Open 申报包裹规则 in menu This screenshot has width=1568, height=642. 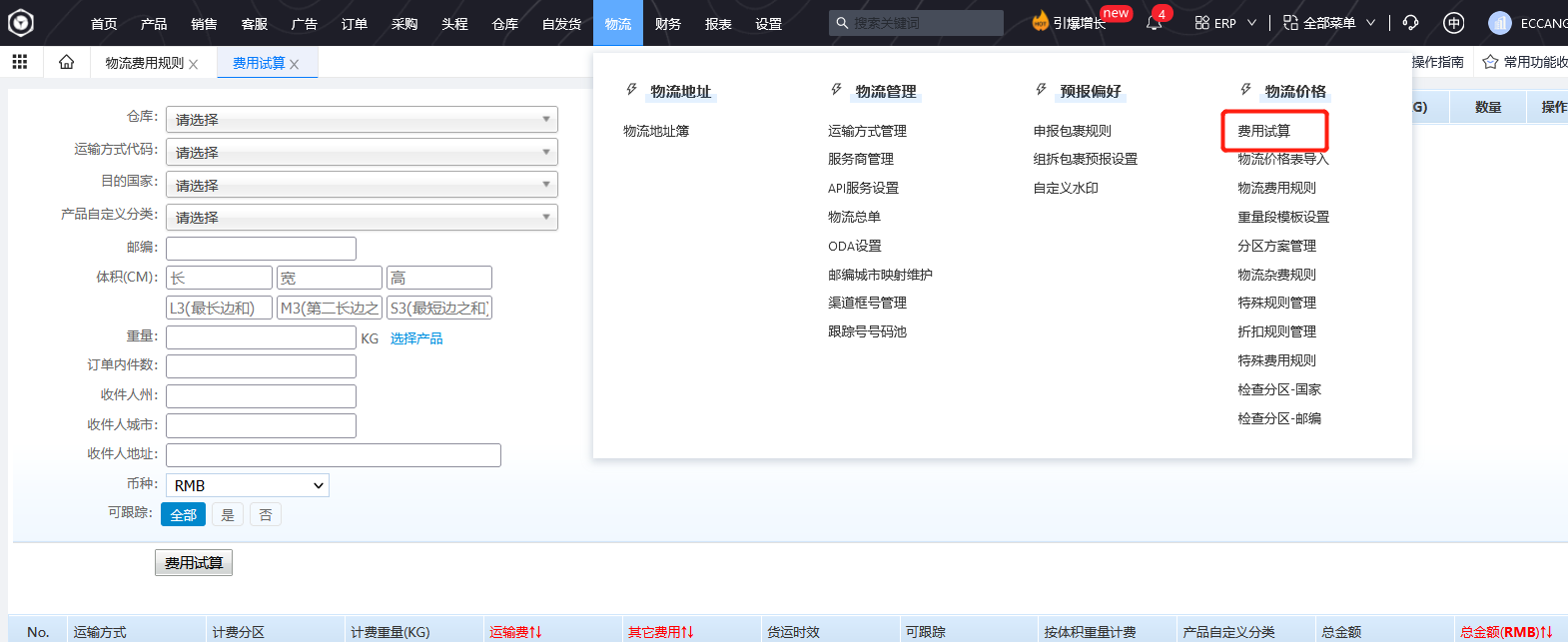click(1073, 131)
